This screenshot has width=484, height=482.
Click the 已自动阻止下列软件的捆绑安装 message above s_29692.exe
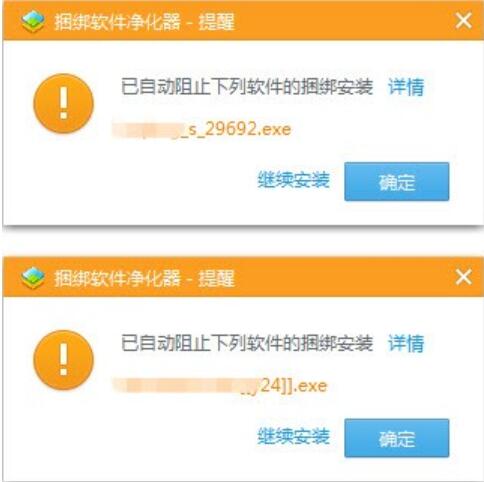247,87
